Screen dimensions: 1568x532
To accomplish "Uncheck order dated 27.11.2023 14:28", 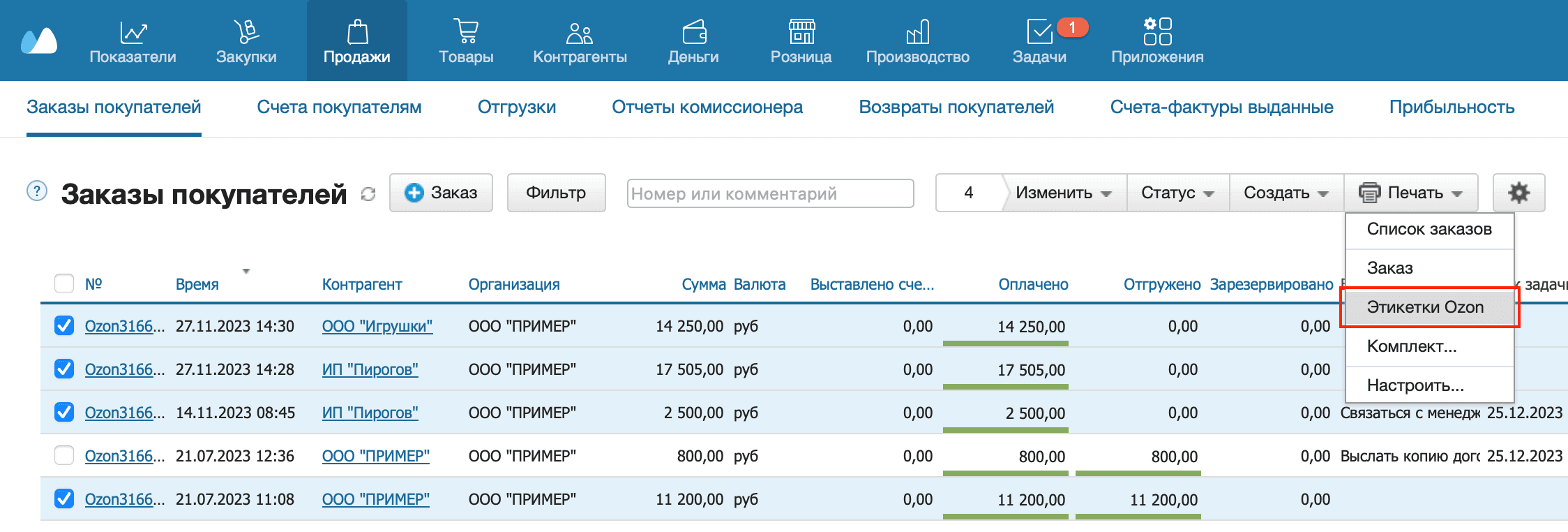I will [64, 369].
